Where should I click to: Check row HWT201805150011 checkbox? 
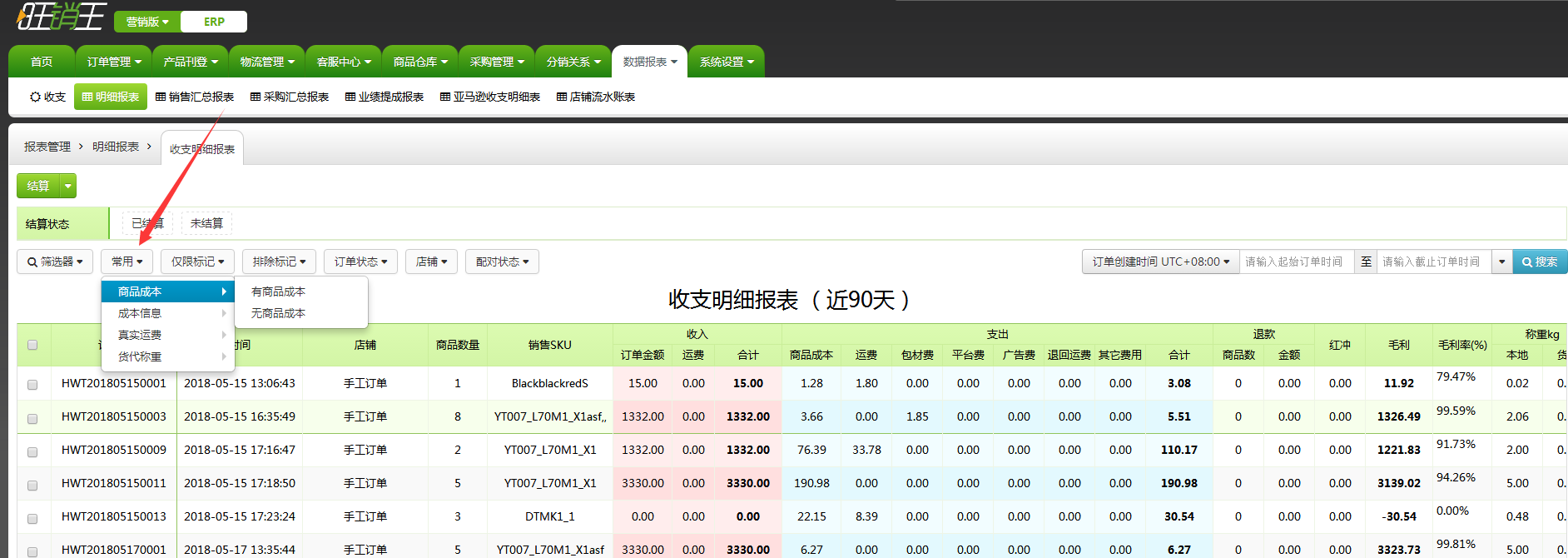[32, 485]
